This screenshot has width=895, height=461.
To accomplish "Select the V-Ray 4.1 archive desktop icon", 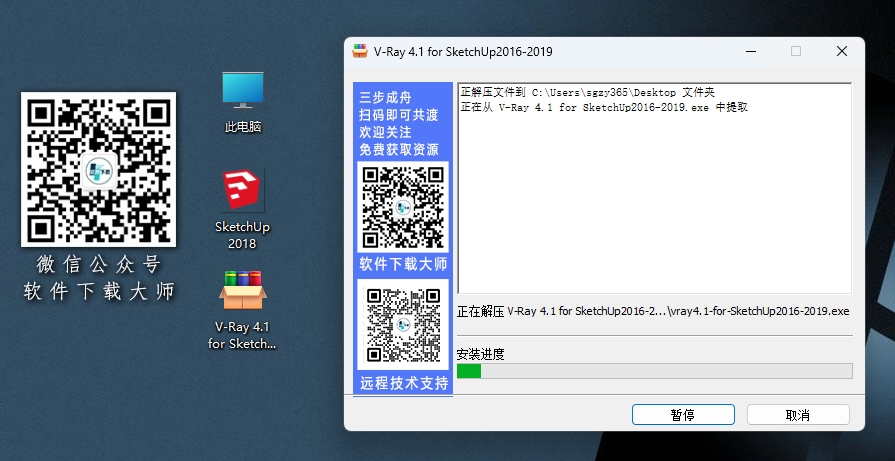I will point(243,310).
